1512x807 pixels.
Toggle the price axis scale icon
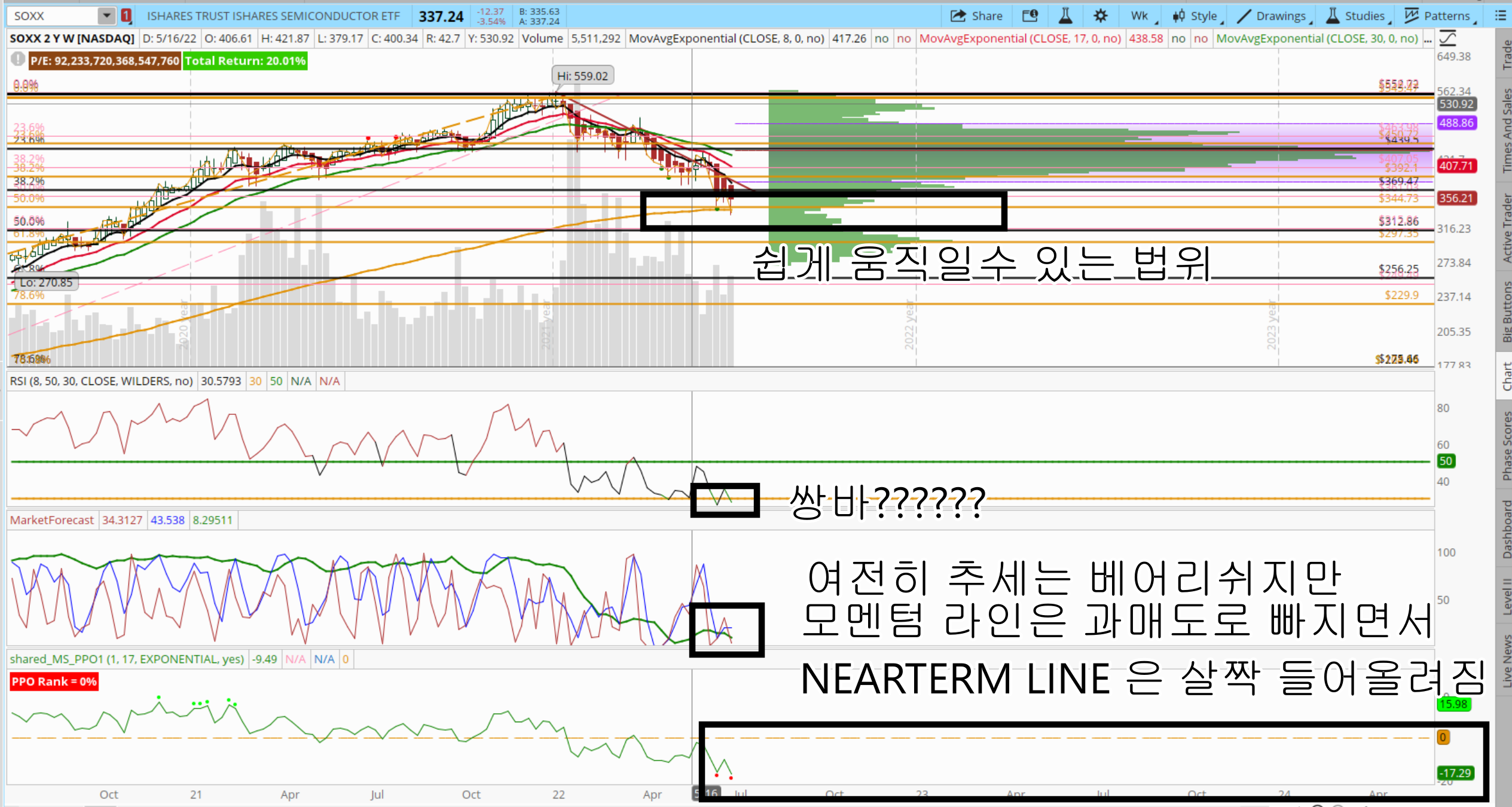coord(1447,39)
